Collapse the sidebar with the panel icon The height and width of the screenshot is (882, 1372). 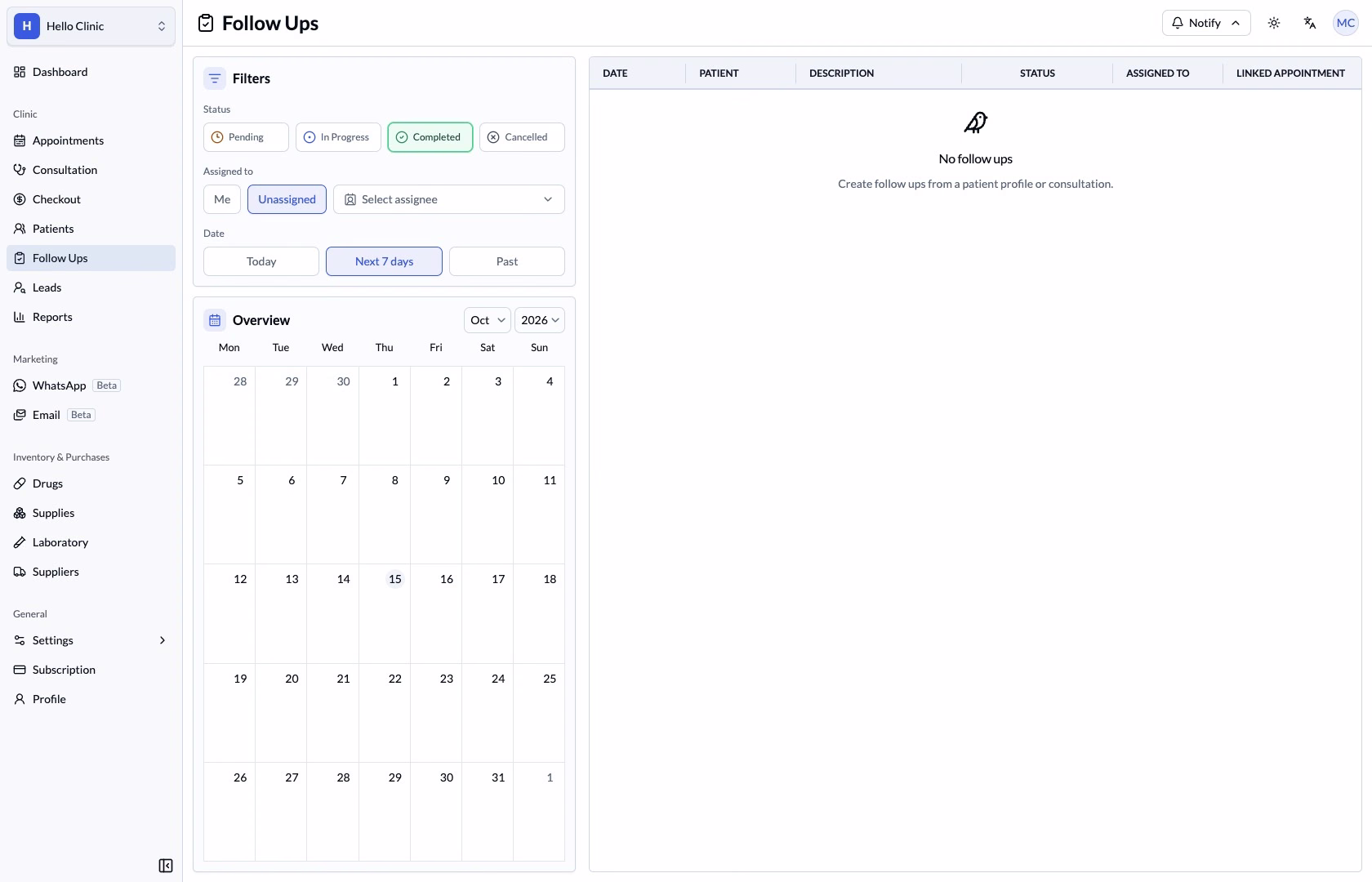point(166,866)
